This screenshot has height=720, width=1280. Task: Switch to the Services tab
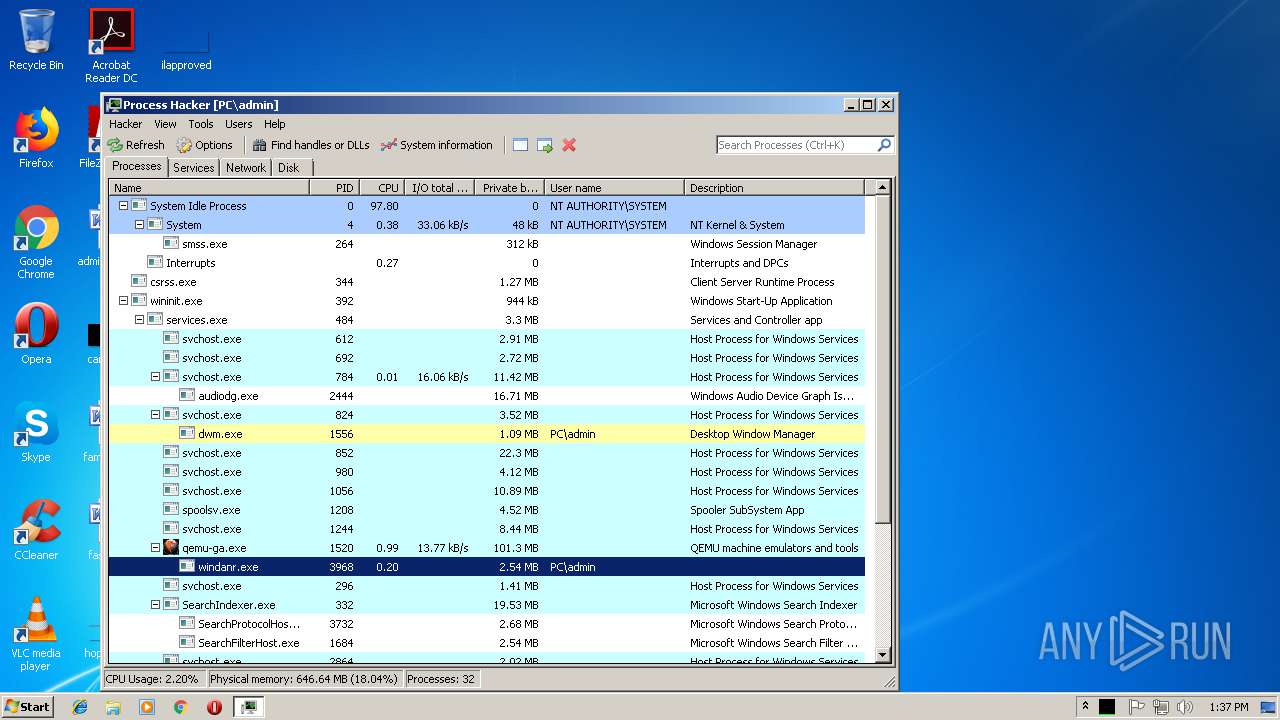tap(194, 168)
